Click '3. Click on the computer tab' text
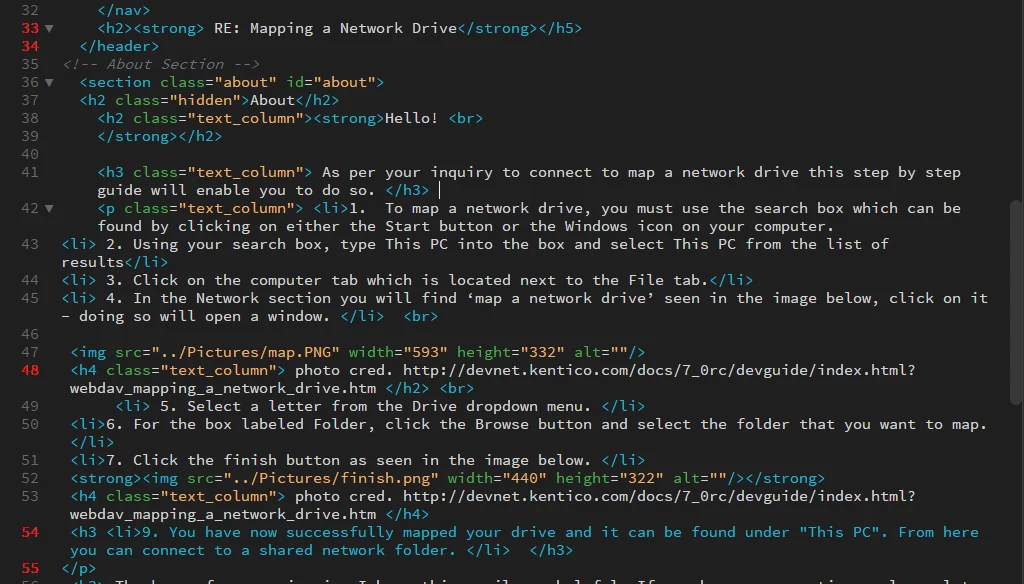Image resolution: width=1024 pixels, height=584 pixels. [232, 280]
